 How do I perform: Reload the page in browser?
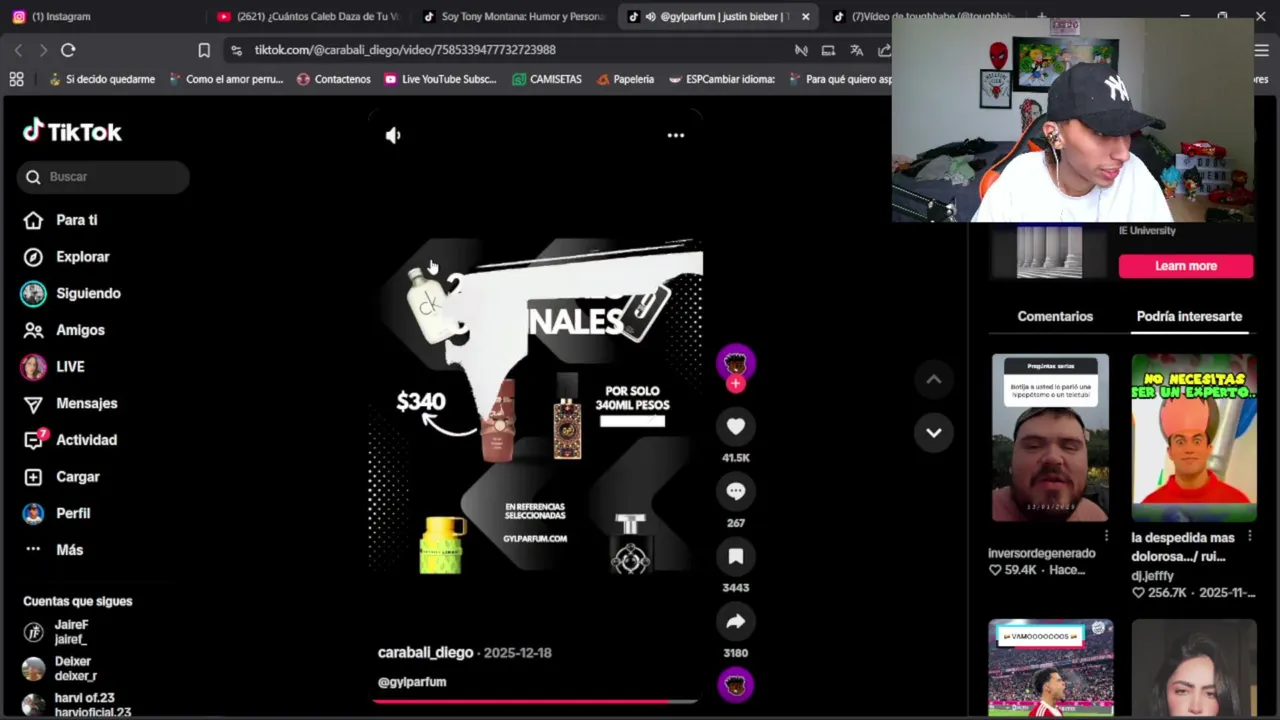(x=68, y=50)
